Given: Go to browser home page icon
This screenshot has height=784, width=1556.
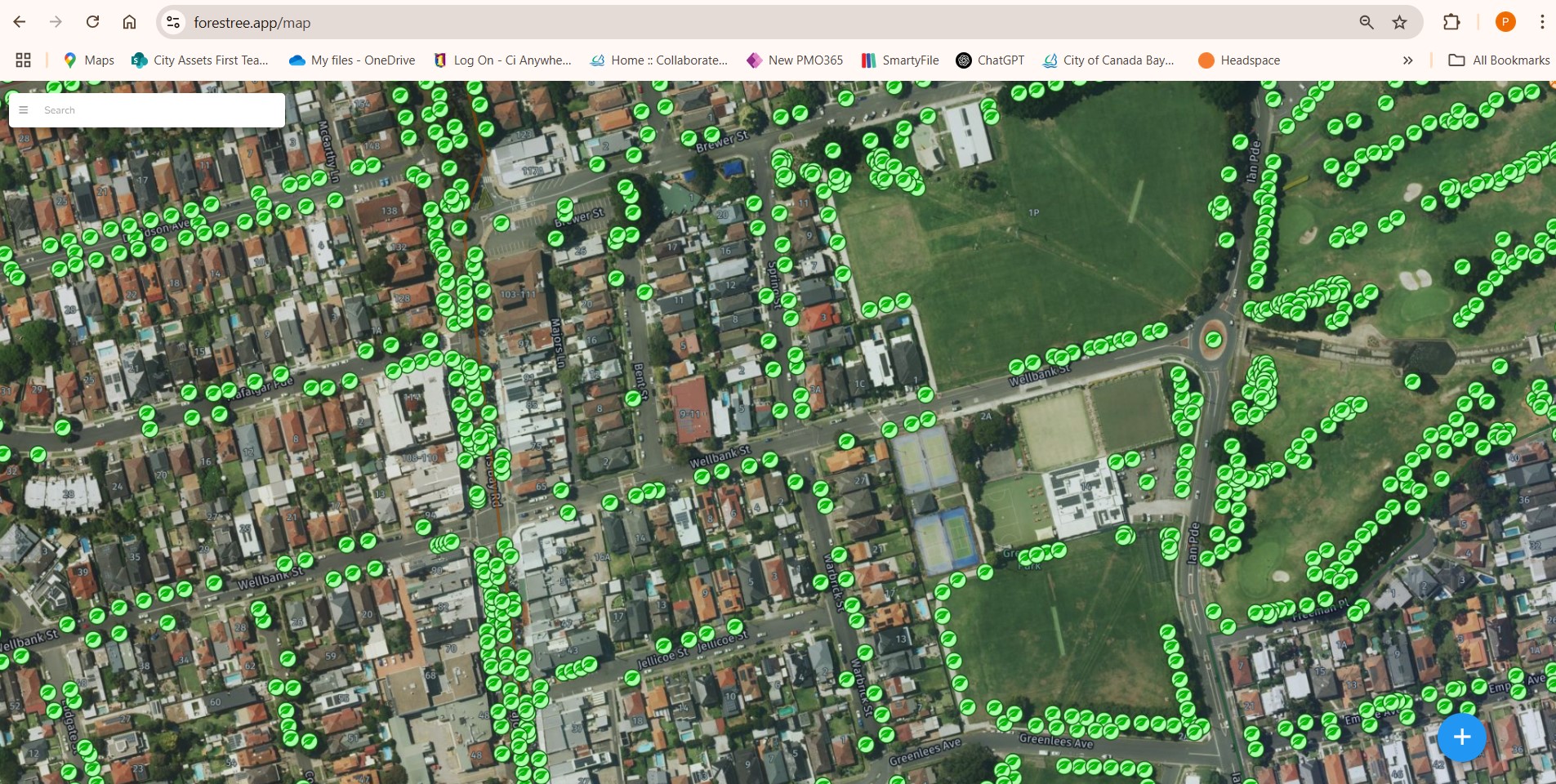Looking at the screenshot, I should coord(129,22).
